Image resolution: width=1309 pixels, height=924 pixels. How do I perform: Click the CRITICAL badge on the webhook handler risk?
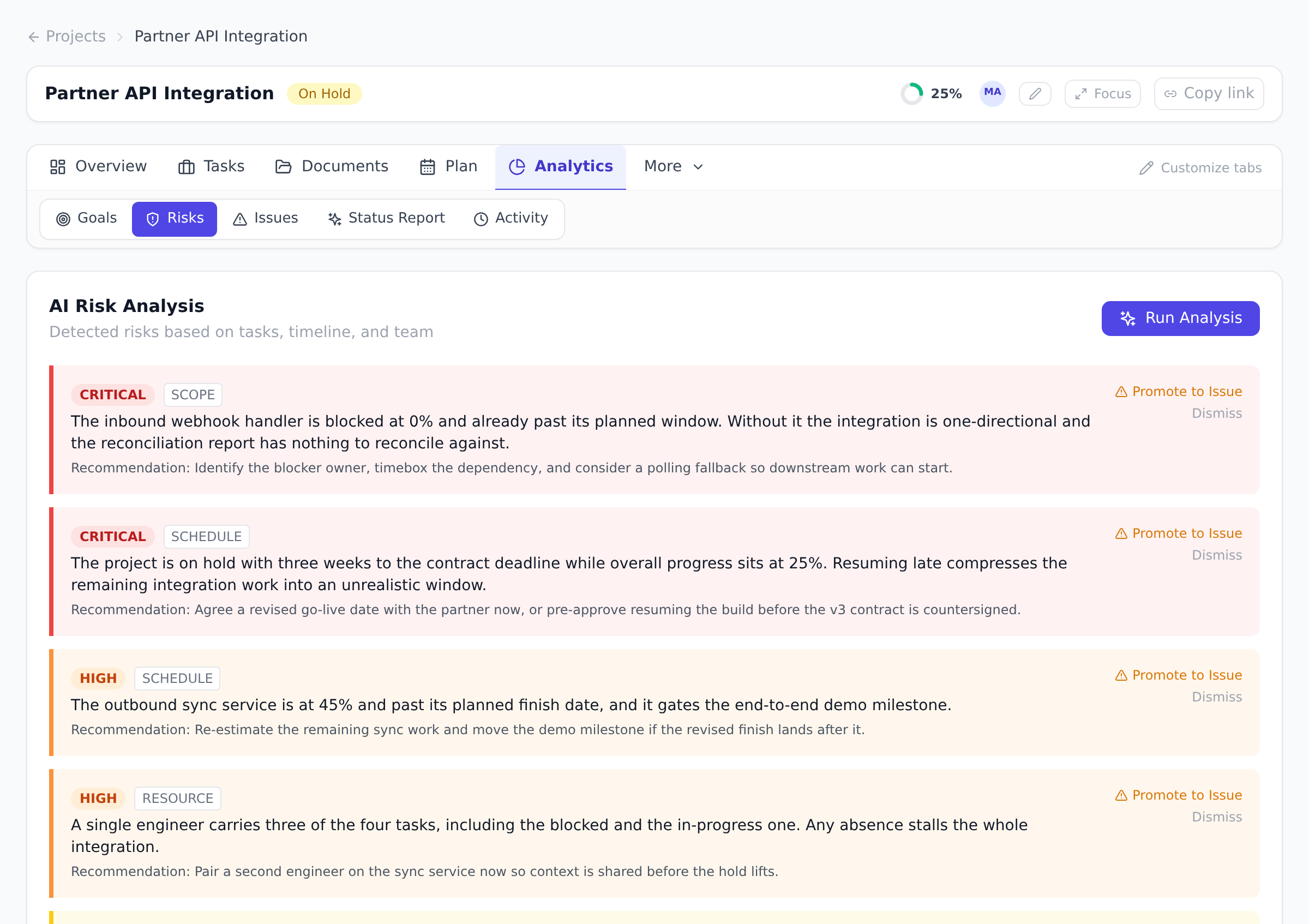coord(112,395)
